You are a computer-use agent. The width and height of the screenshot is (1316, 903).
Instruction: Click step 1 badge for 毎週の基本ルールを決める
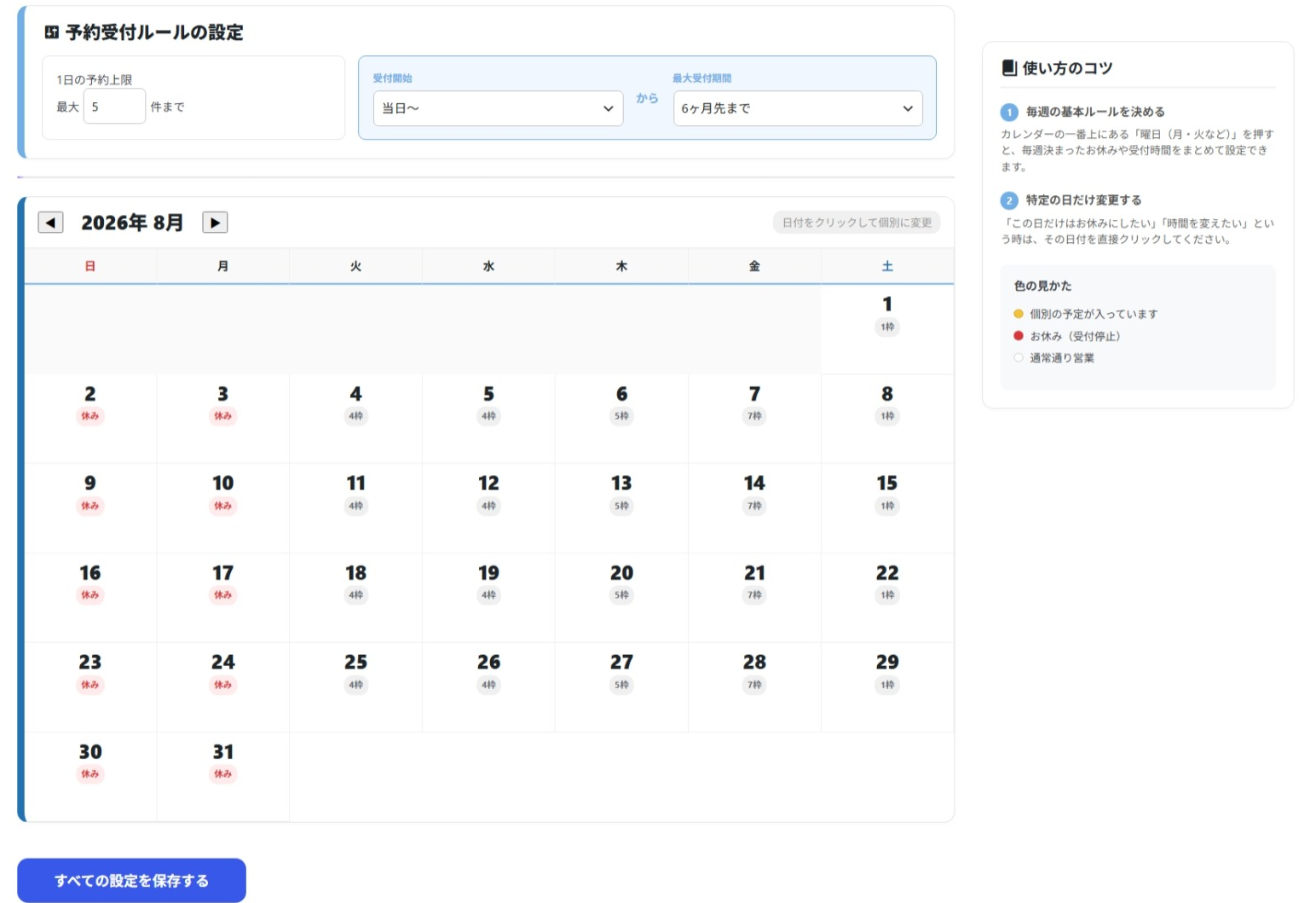[1009, 112]
